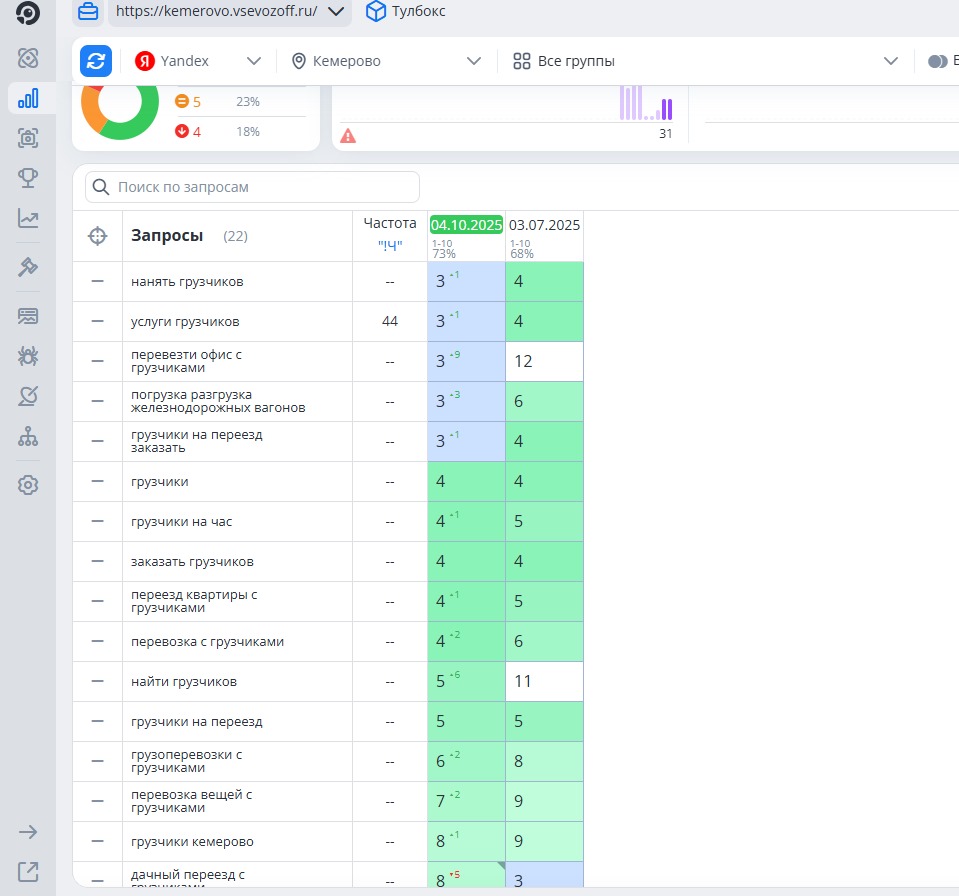Screen dimensions: 959x896
Task: Click query 'перевозка с грузчиками'
Action: (207, 642)
